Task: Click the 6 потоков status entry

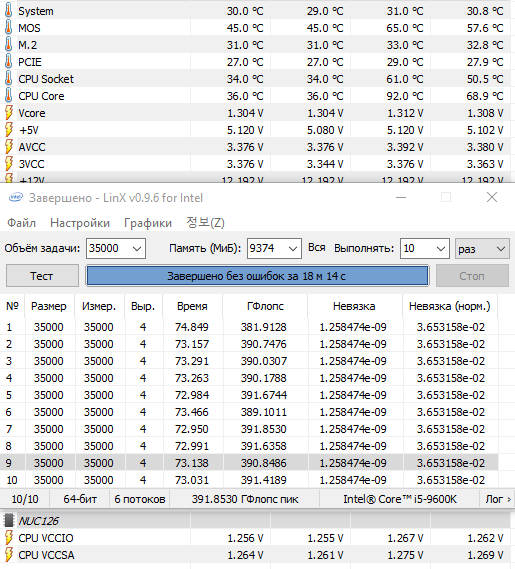Action: coord(140,499)
